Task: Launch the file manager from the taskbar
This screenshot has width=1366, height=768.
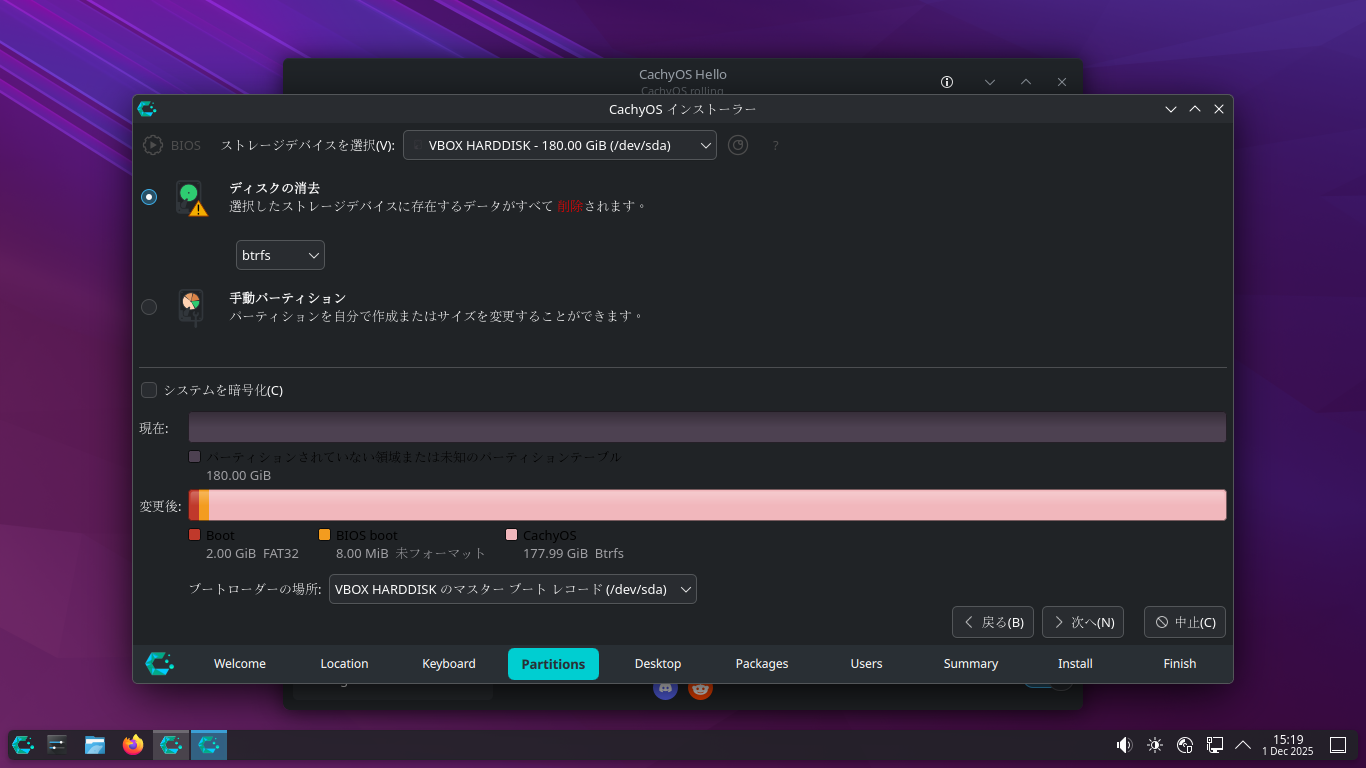Action: pyautogui.click(x=95, y=744)
